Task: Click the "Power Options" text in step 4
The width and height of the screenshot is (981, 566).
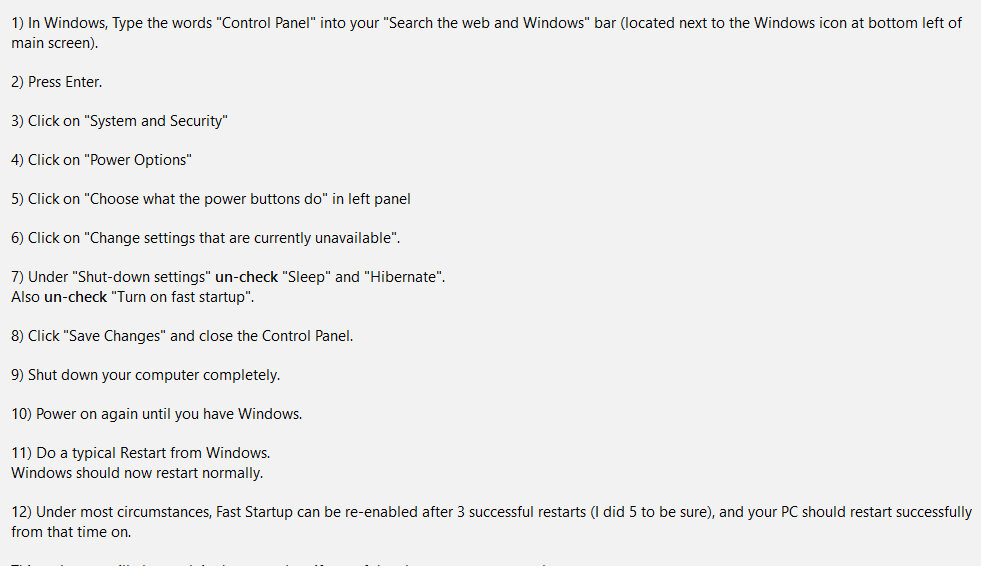Action: pos(138,160)
